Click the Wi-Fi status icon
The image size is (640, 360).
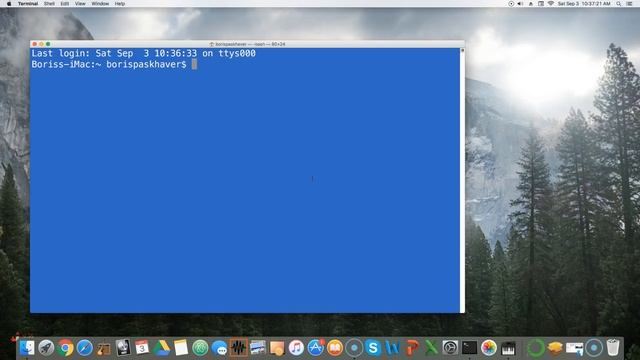[551, 4]
